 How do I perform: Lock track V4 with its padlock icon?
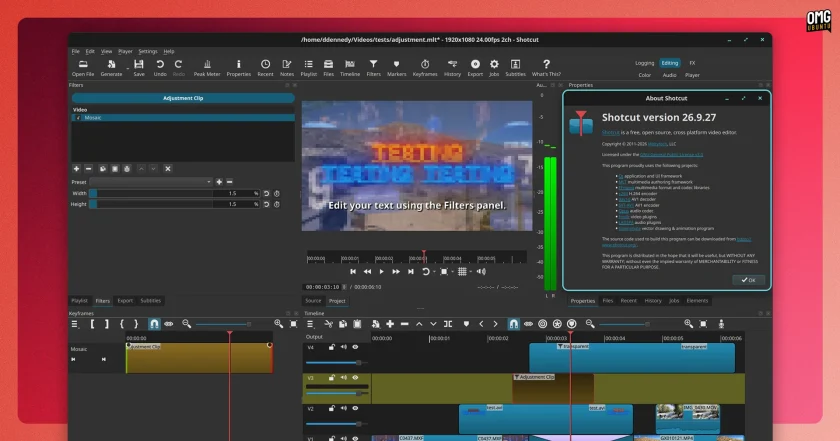(332, 347)
